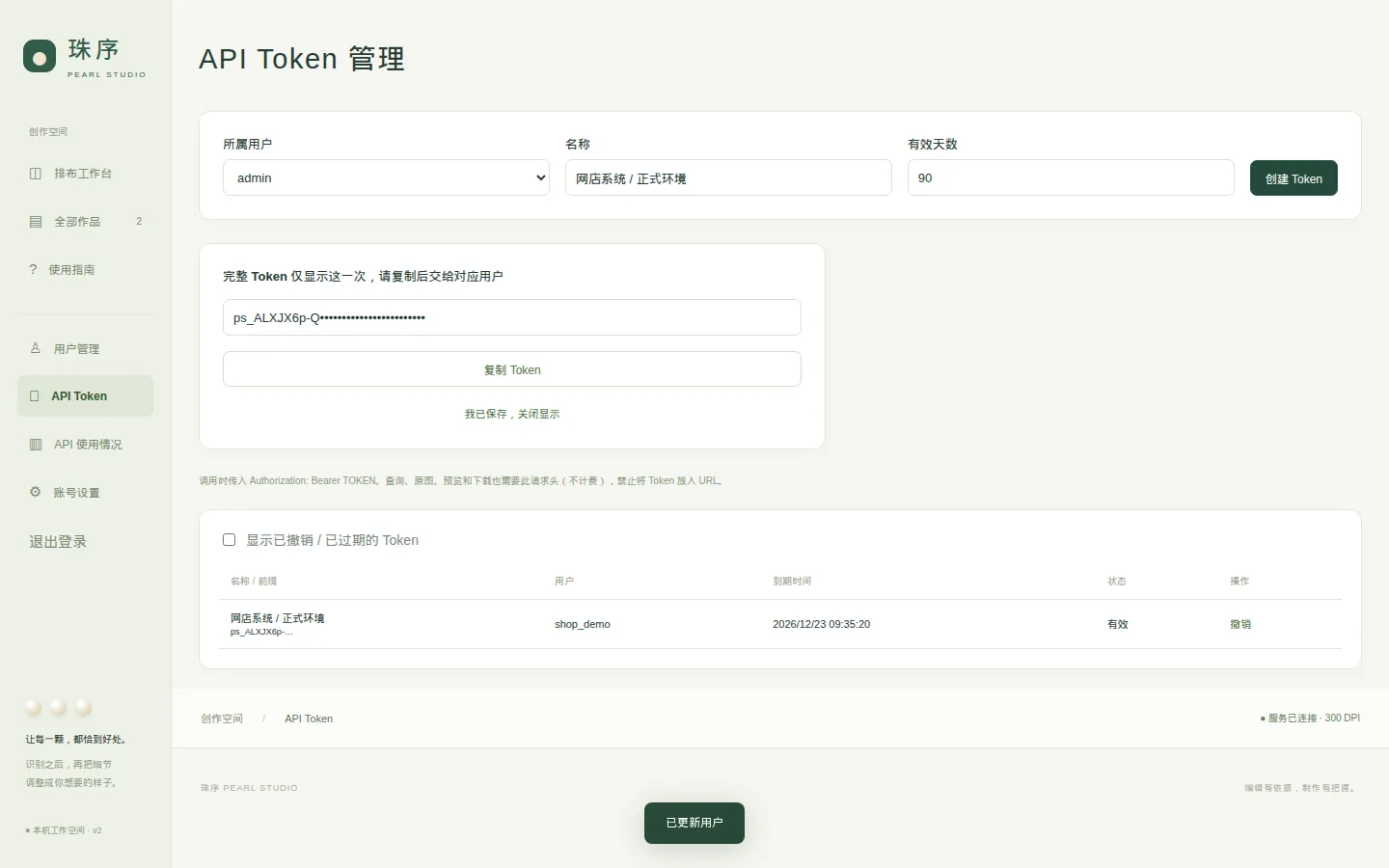1389x868 pixels.
Task: Click the API 使用情况 chart icon
Action: tap(36, 445)
